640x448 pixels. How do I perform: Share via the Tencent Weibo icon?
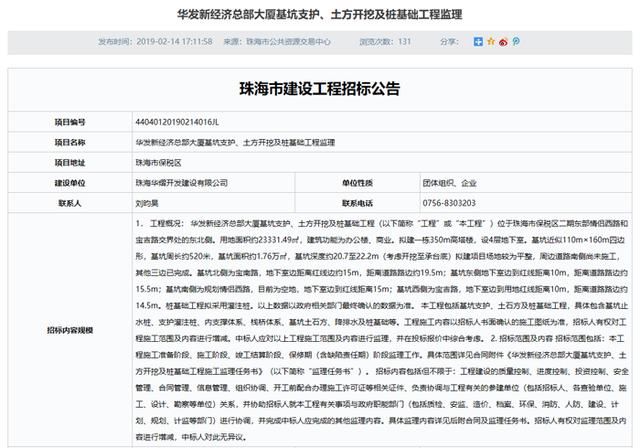tap(516, 42)
